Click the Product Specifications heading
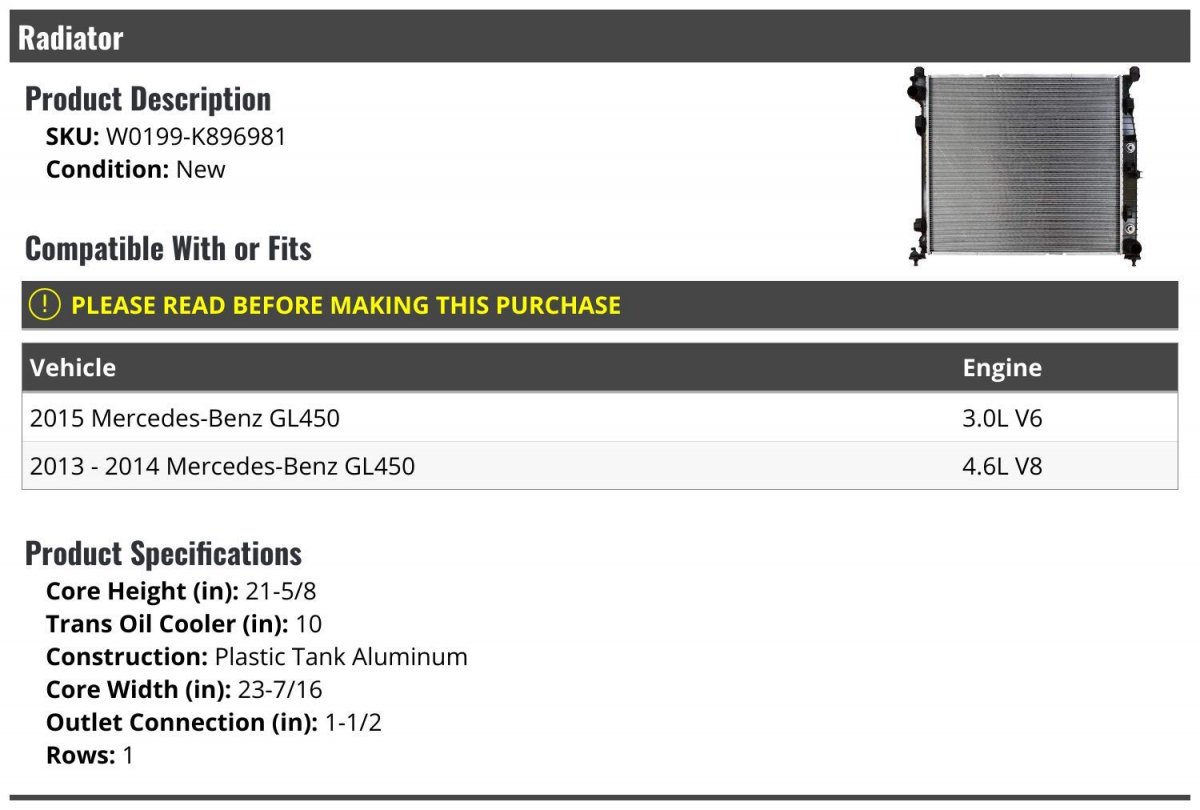This screenshot has height=810, width=1200. pyautogui.click(x=163, y=553)
